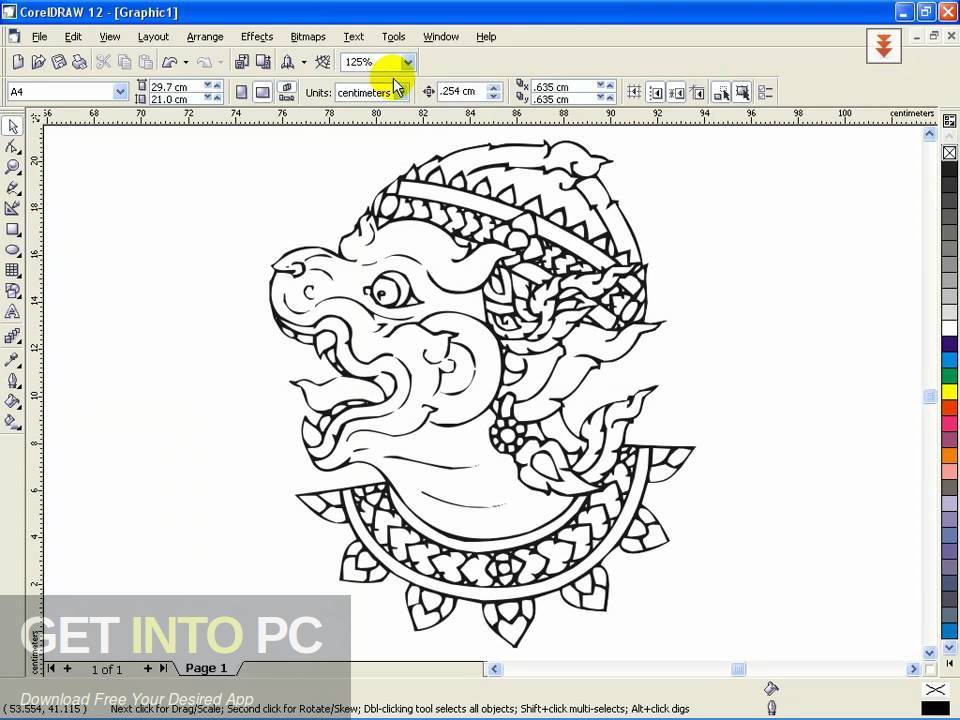Select the Text tool (letter A)
960x720 pixels.
click(x=12, y=312)
